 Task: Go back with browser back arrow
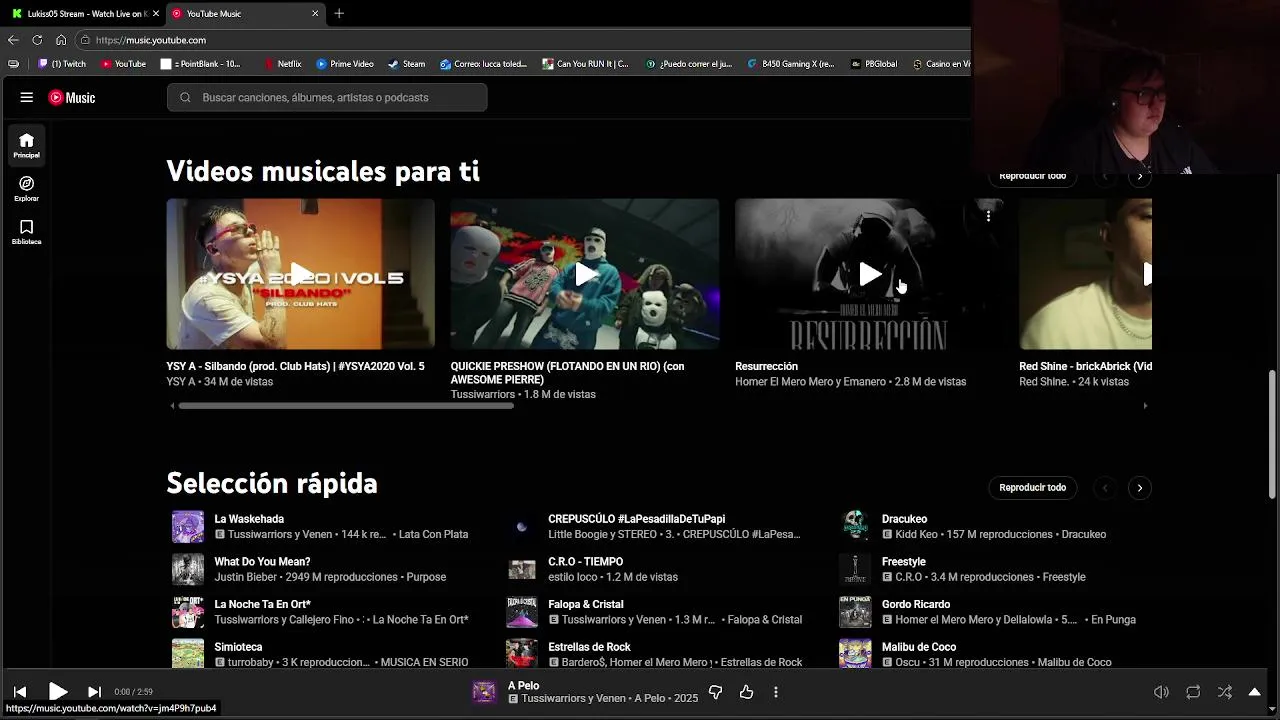[x=13, y=40]
